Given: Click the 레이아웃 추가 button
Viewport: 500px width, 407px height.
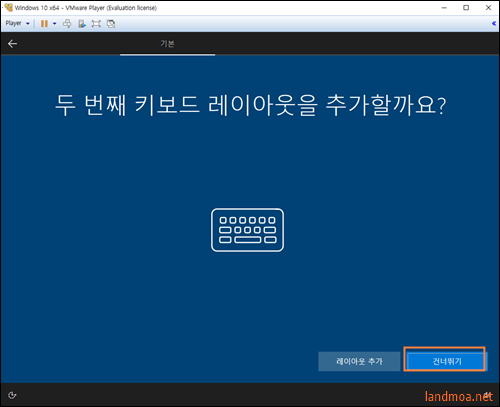Looking at the screenshot, I should [359, 361].
